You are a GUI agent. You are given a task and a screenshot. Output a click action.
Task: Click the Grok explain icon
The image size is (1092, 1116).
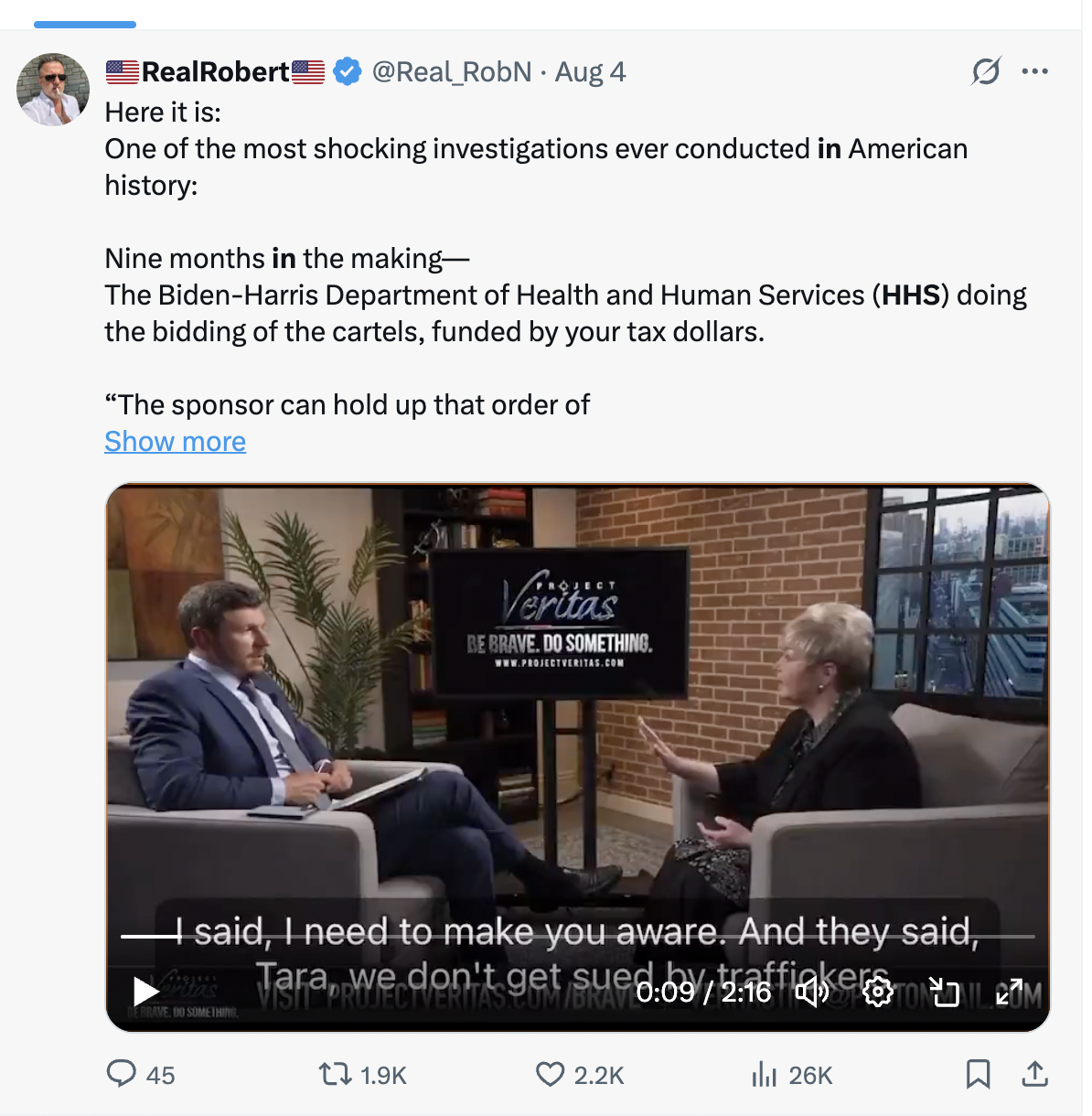[x=986, y=71]
